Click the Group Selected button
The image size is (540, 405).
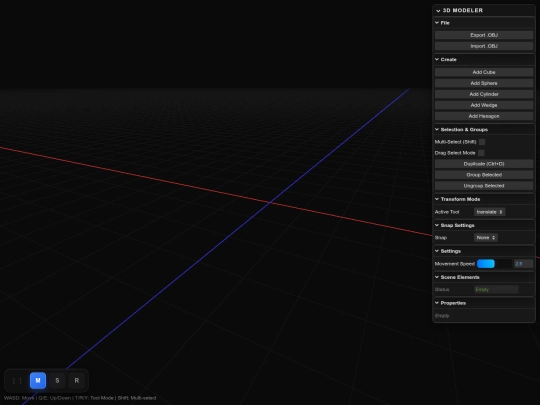tap(484, 175)
